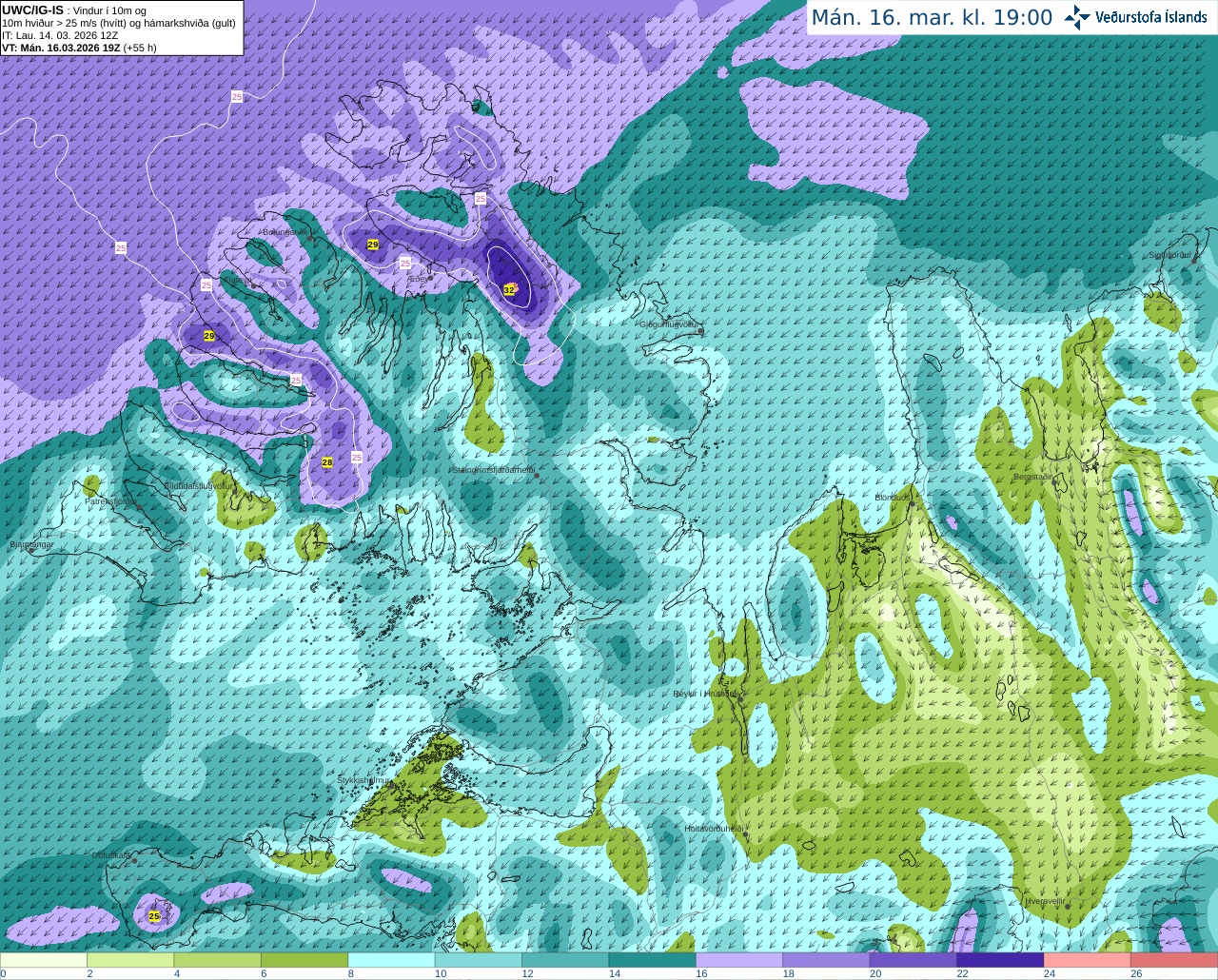Pick the pale cyan 8–10 m/s legend swatch
The width and height of the screenshot is (1218, 980).
[x=392, y=960]
